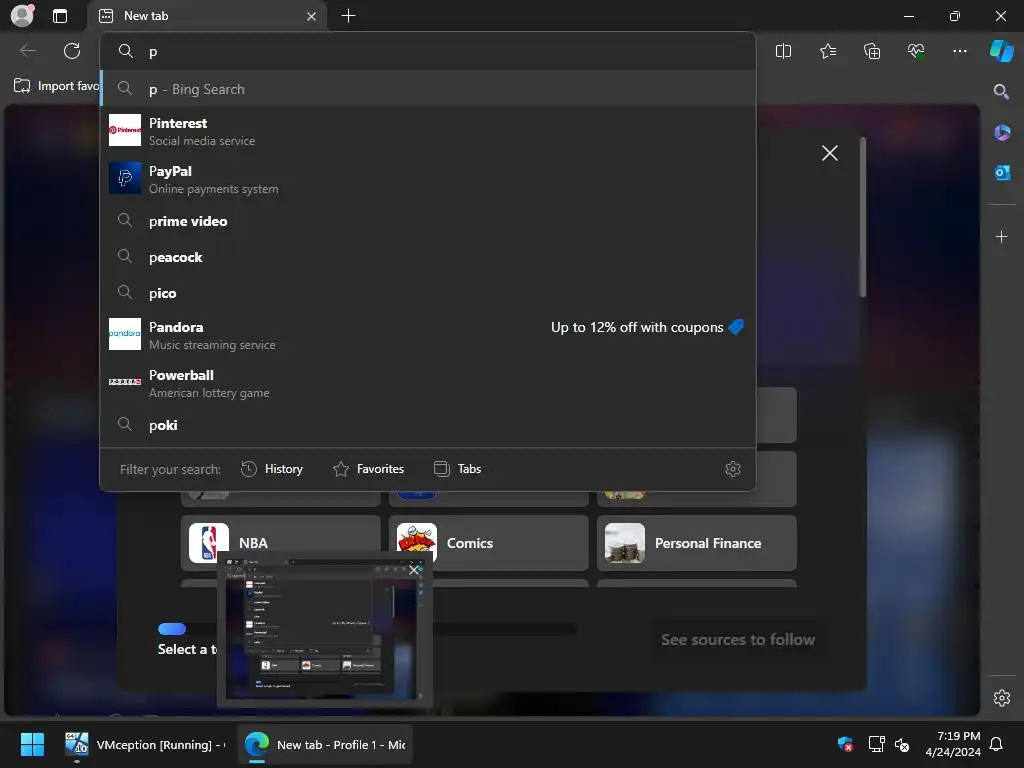
Task: Click 'See sources to follow' button
Action: pos(738,639)
